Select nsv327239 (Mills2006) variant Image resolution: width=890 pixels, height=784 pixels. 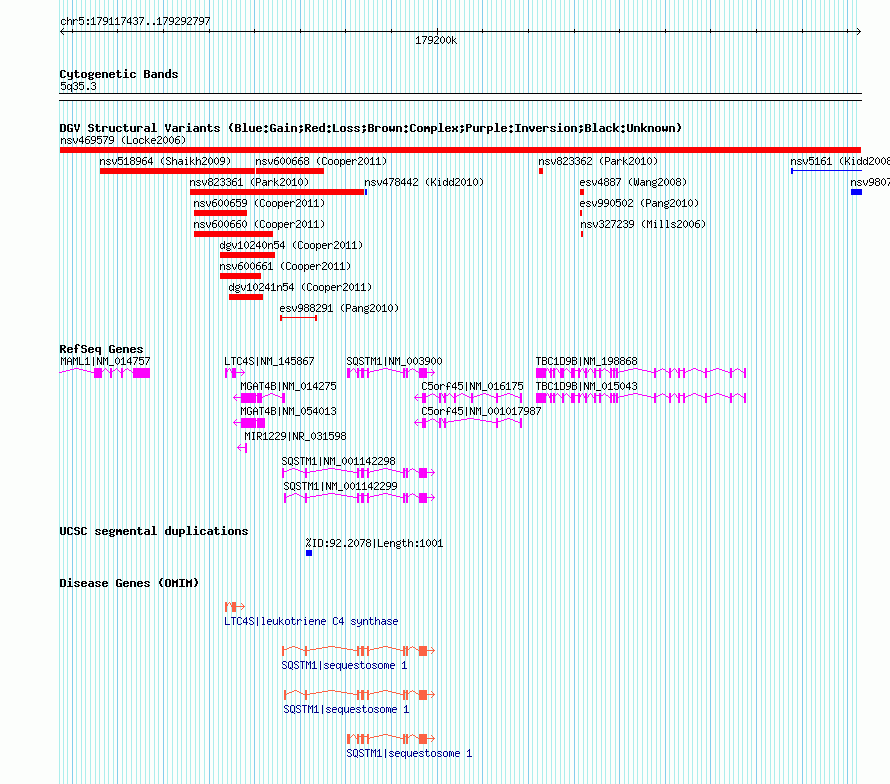643,224
